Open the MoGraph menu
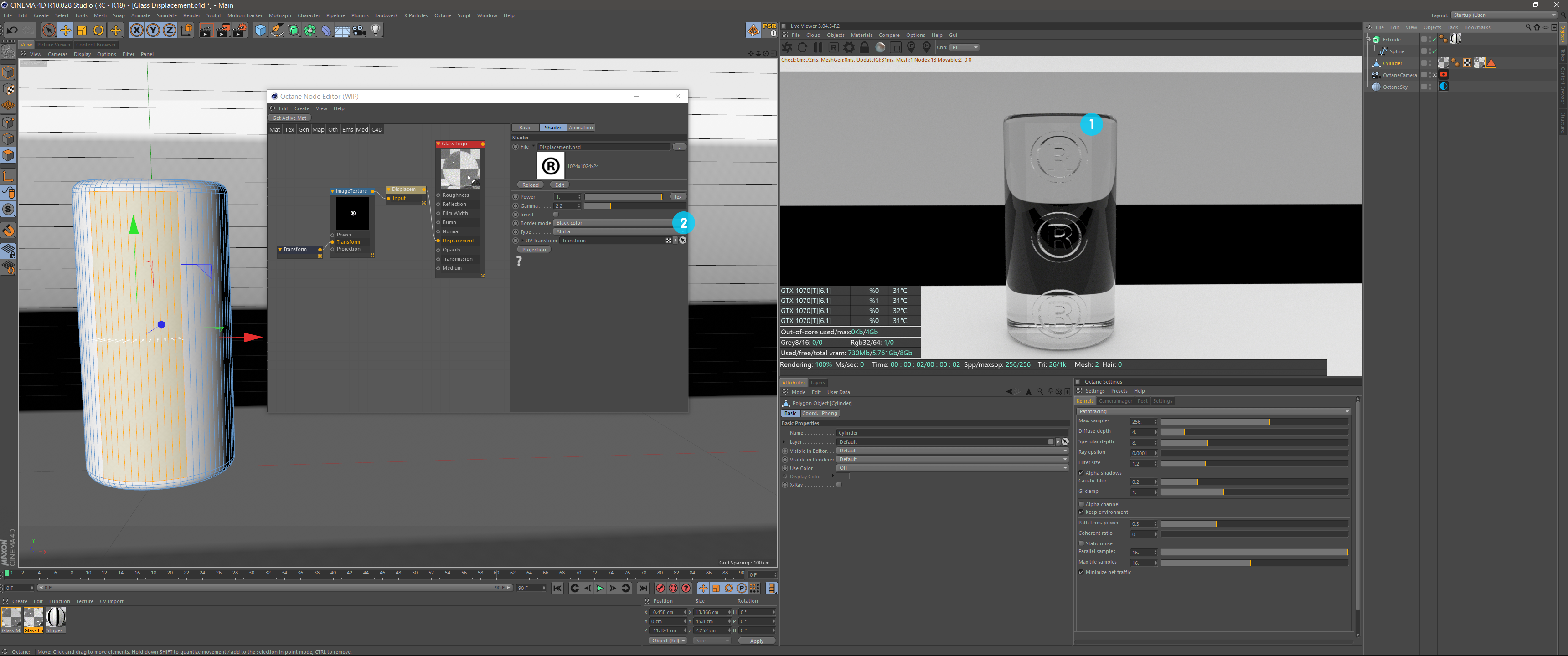Viewport: 1568px width, 656px height. tap(280, 16)
